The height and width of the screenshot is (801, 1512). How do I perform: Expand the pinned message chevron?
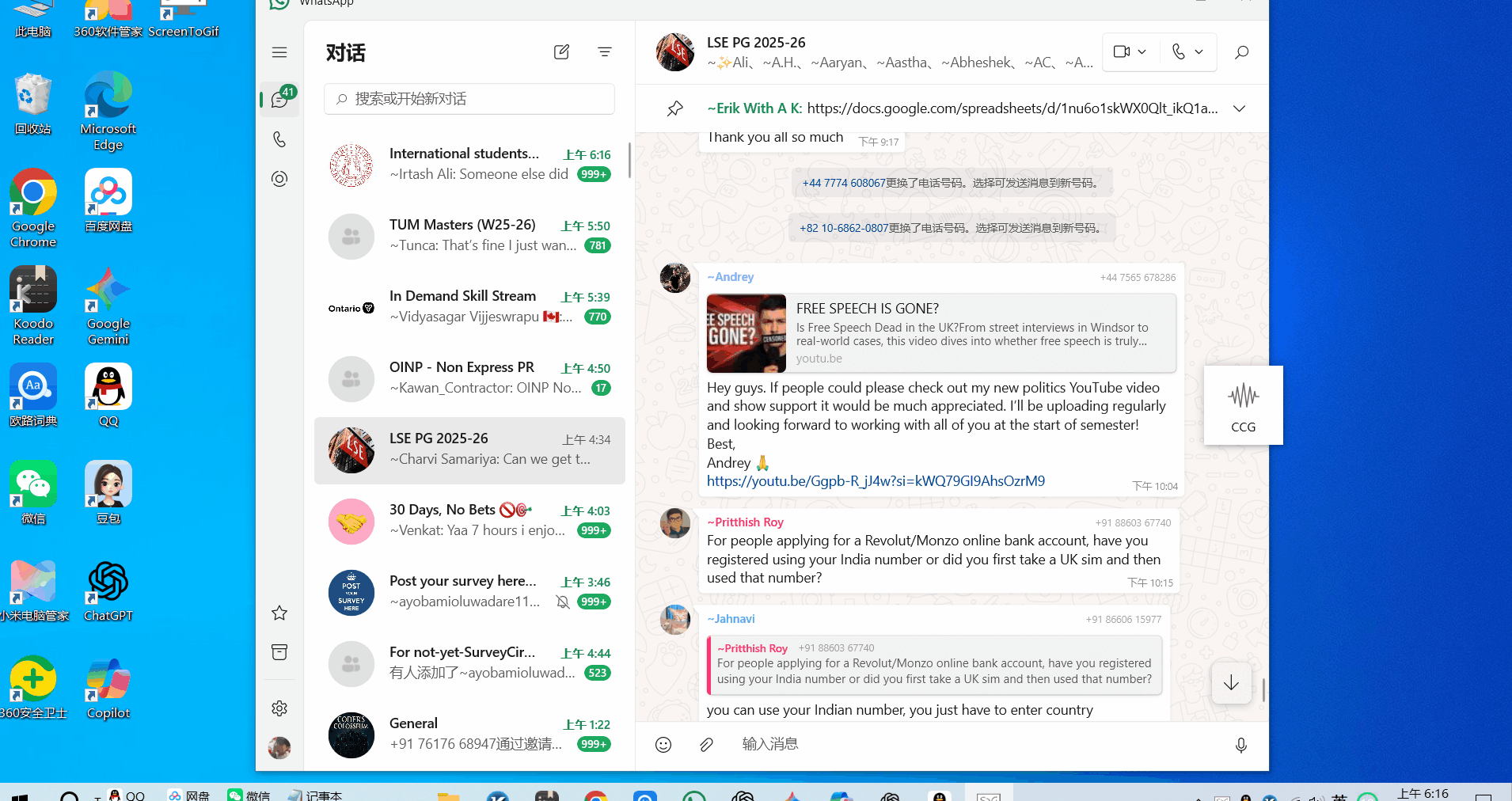coord(1240,108)
